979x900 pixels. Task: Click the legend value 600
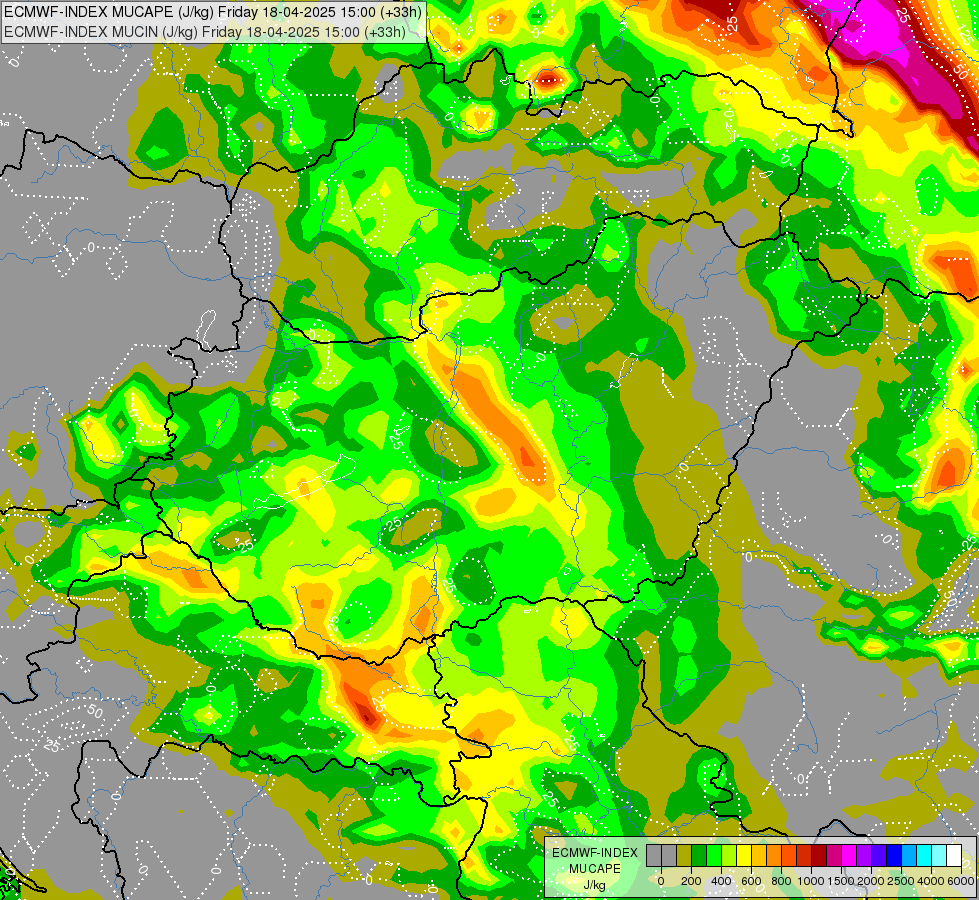751,881
